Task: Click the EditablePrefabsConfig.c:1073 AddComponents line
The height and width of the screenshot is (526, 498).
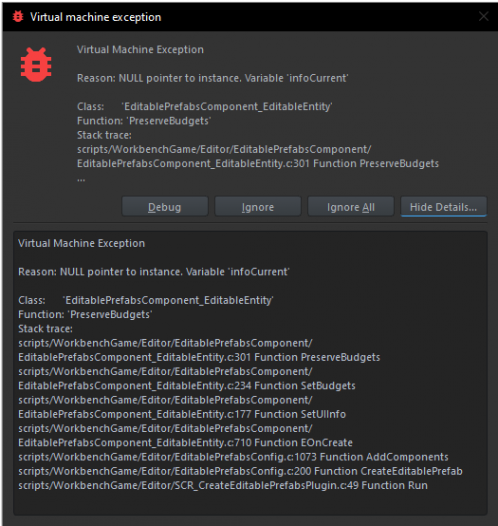Action: (233, 457)
